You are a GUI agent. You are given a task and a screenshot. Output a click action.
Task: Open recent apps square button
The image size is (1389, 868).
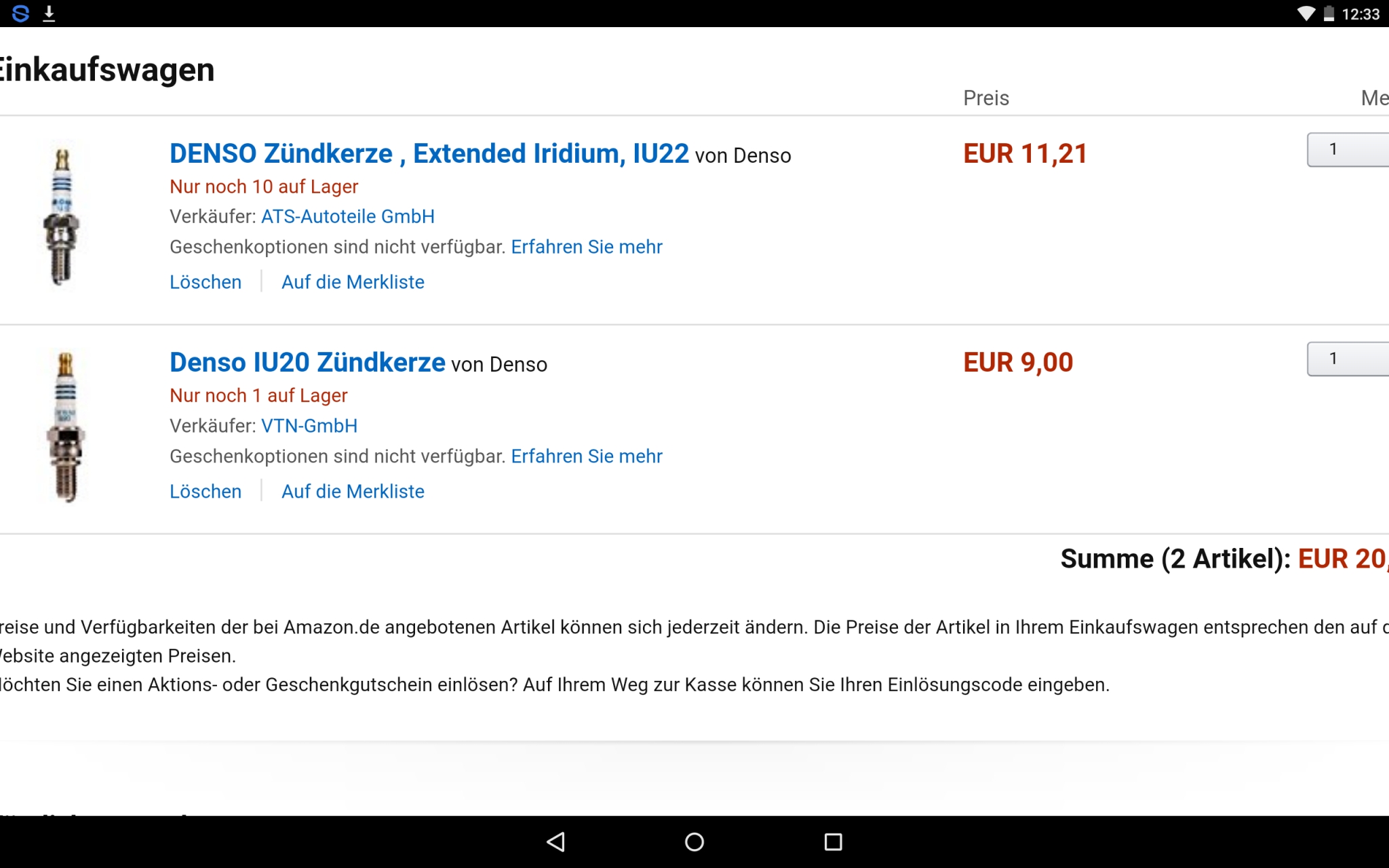tap(833, 842)
